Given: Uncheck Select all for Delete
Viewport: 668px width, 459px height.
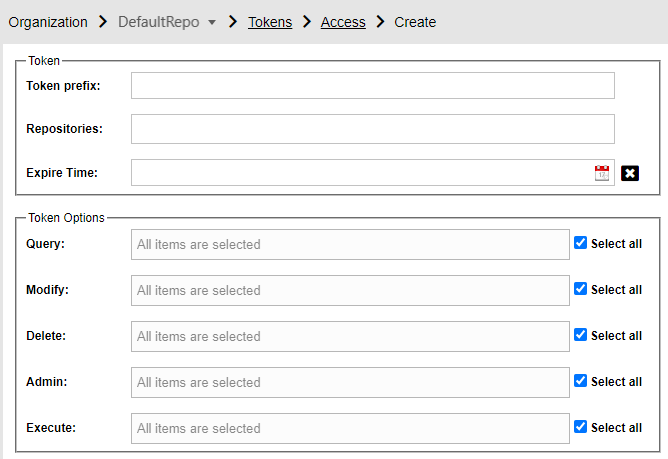Looking at the screenshot, I should click(580, 335).
